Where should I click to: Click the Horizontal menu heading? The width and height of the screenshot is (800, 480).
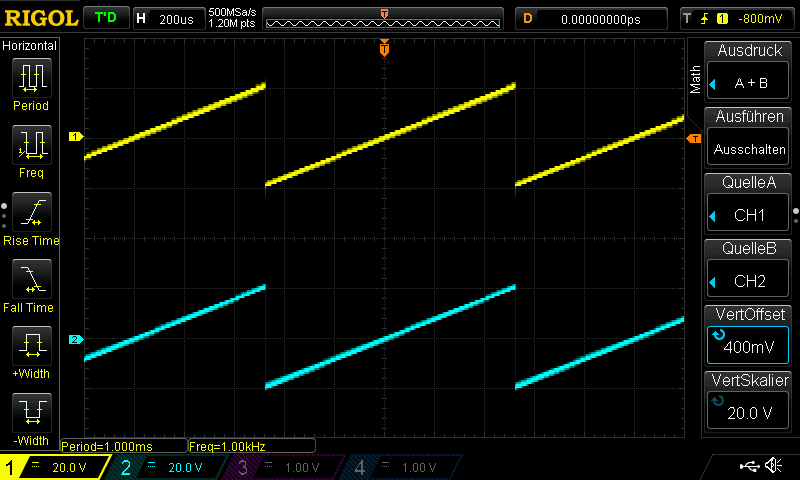coord(30,46)
